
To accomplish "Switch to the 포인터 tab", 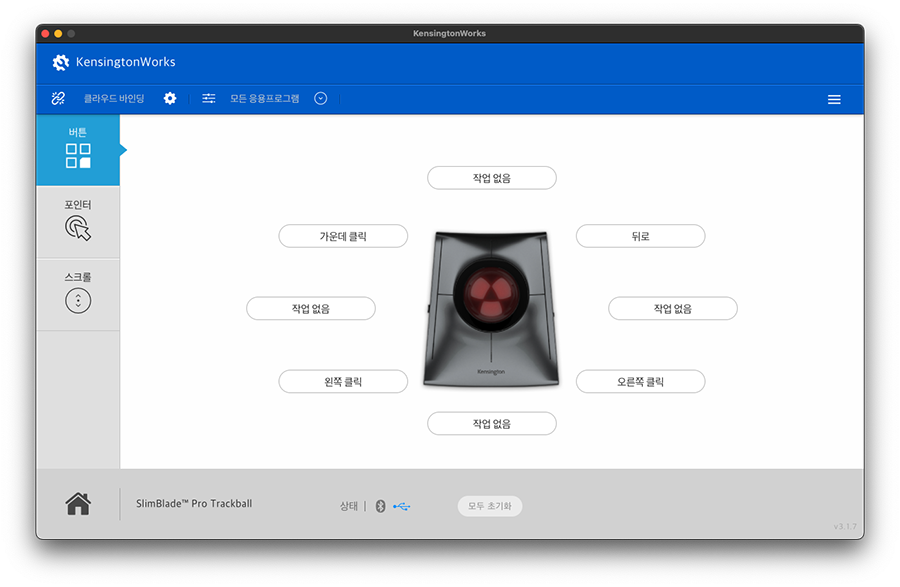I will (78, 222).
